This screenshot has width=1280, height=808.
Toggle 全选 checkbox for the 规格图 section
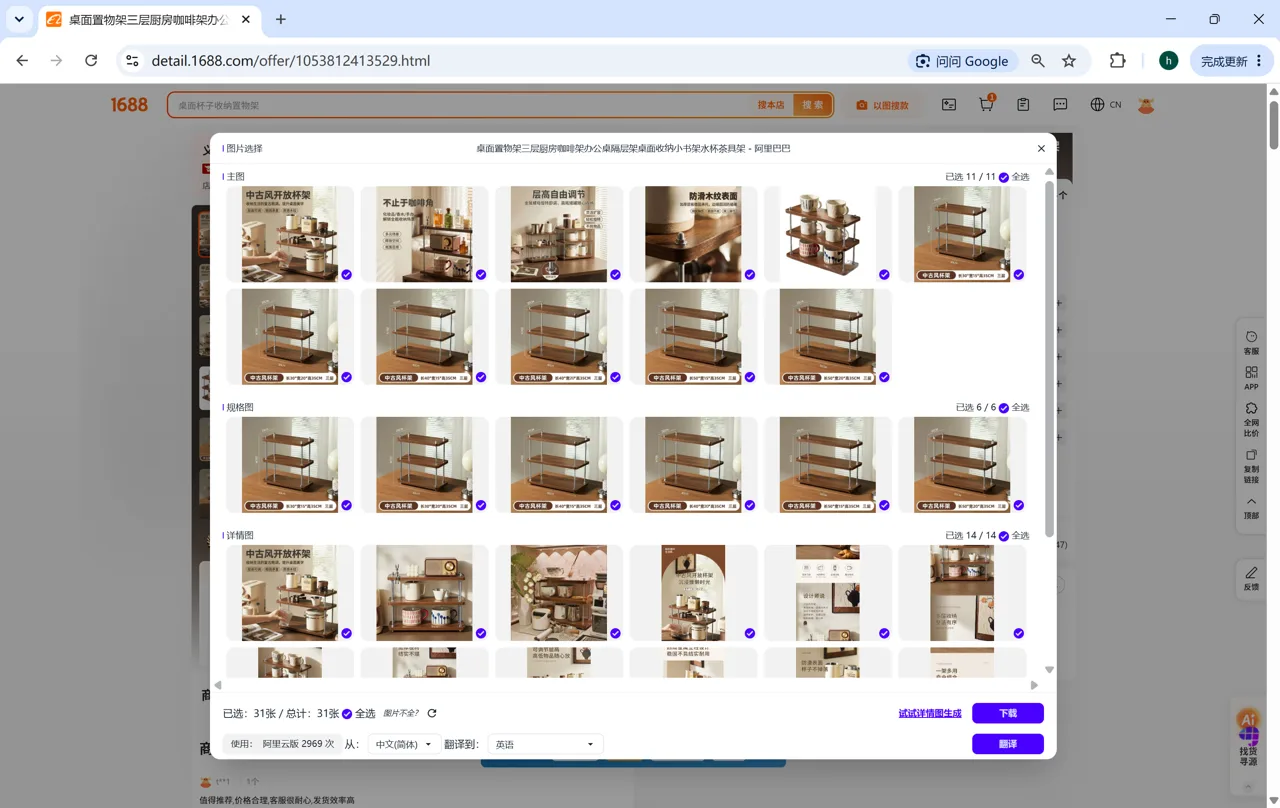[x=1004, y=408]
